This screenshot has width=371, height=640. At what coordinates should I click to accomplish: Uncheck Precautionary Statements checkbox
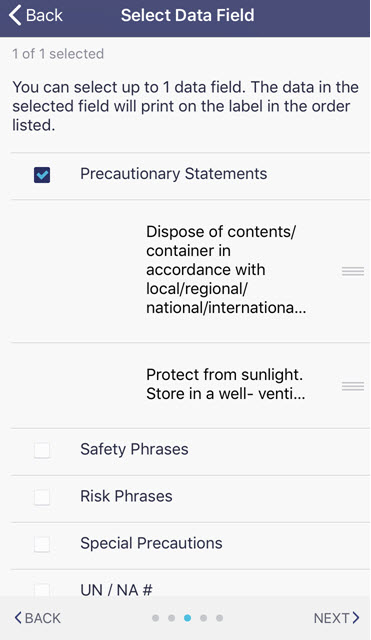(42, 175)
